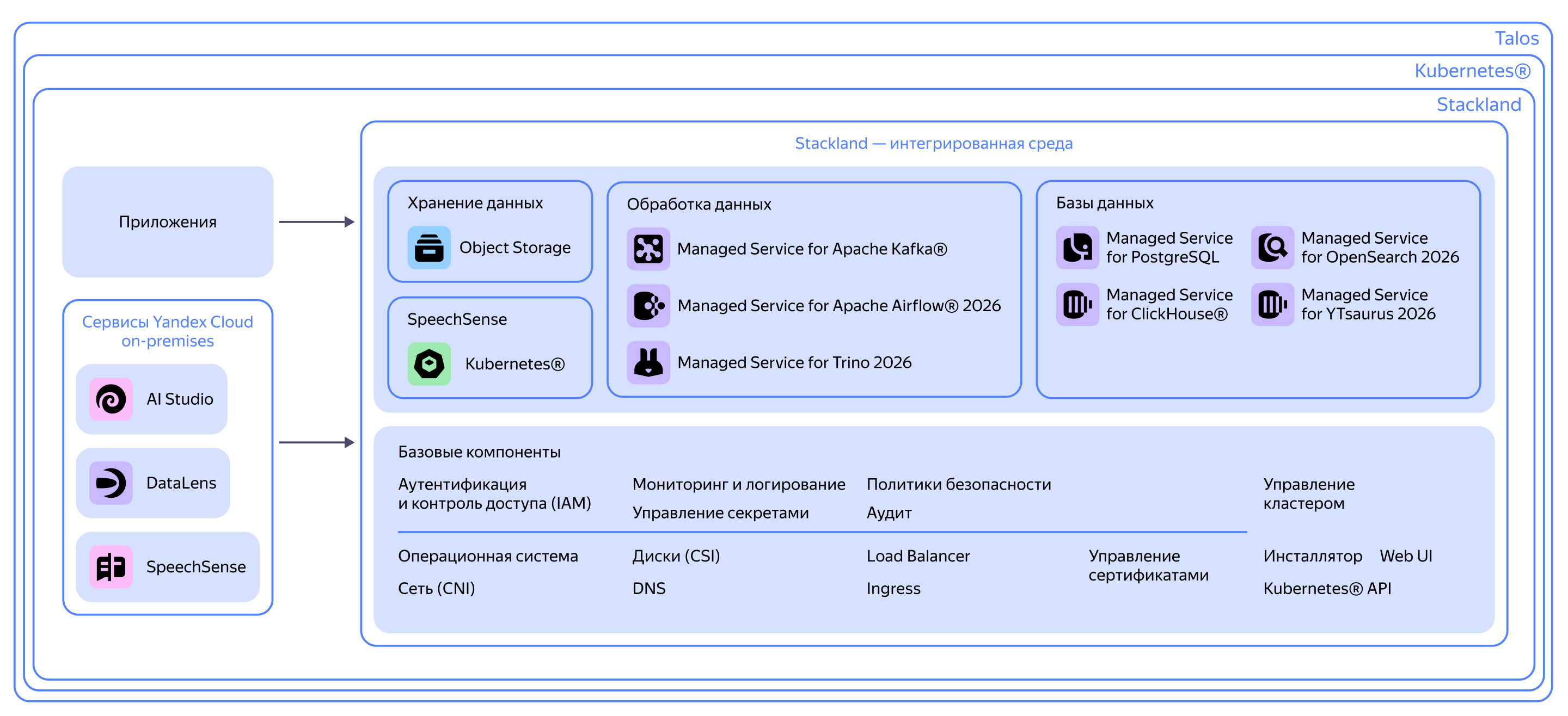Click the DataLens icon

[111, 483]
